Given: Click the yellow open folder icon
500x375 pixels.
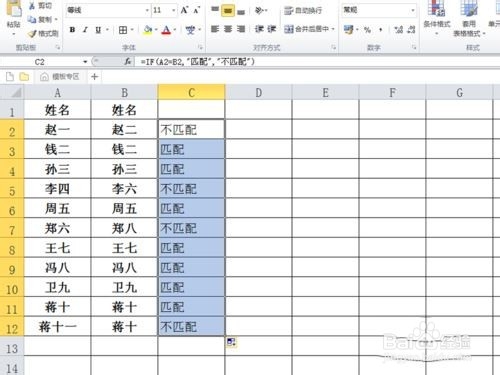Looking at the screenshot, I should click(24, 77).
